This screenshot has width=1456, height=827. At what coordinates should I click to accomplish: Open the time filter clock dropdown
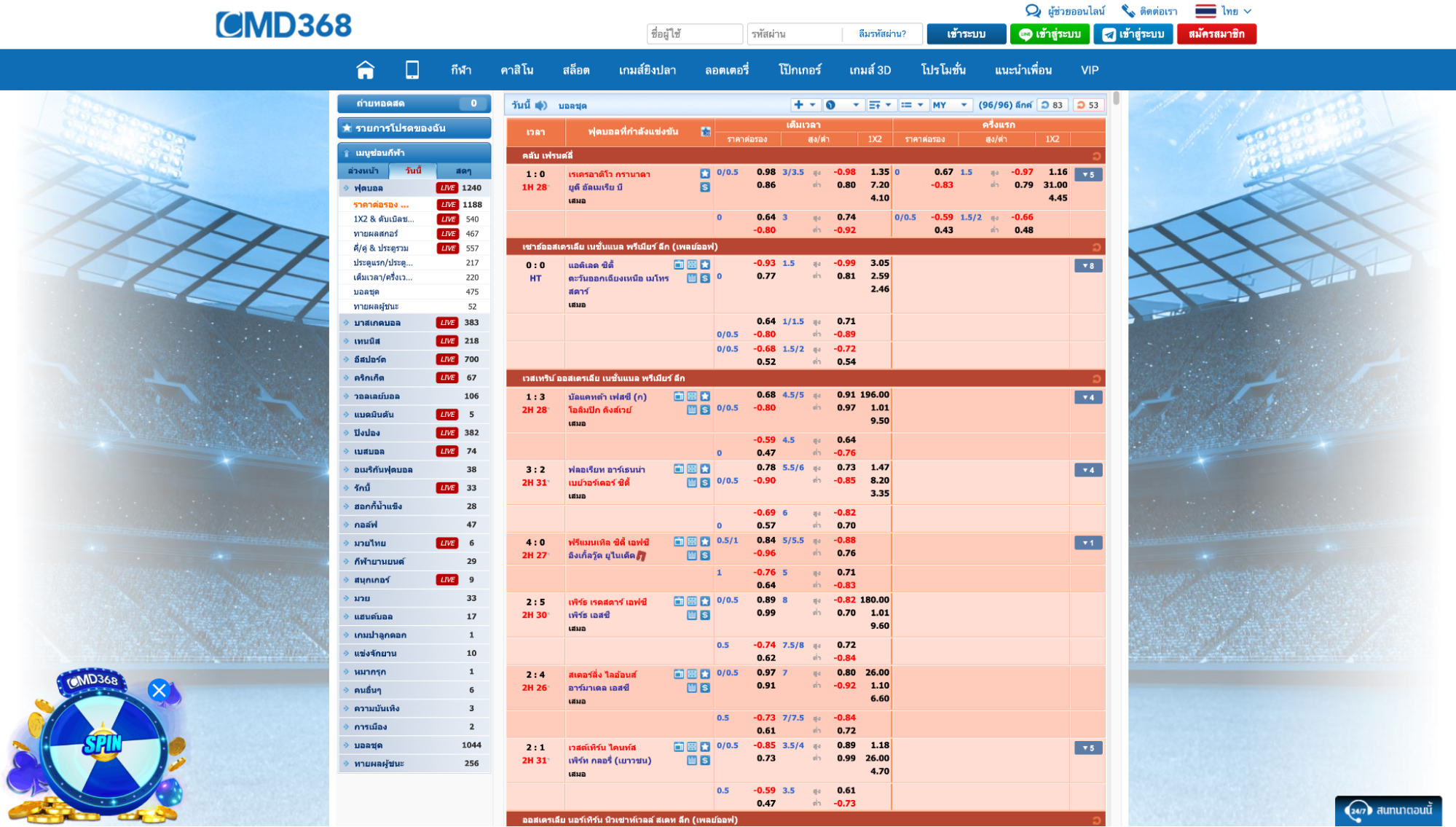pyautogui.click(x=843, y=106)
